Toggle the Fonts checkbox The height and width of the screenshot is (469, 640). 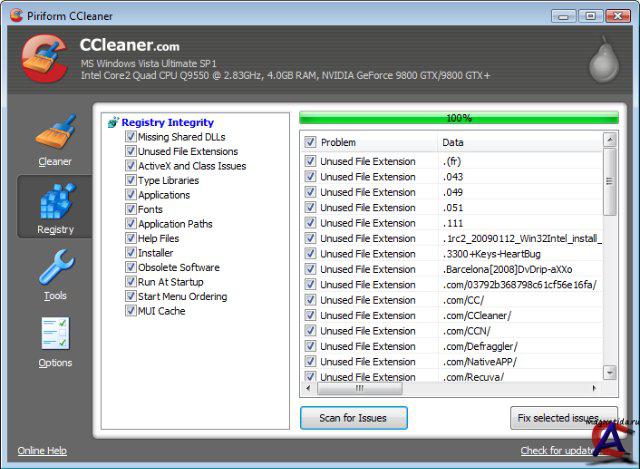pyautogui.click(x=130, y=209)
